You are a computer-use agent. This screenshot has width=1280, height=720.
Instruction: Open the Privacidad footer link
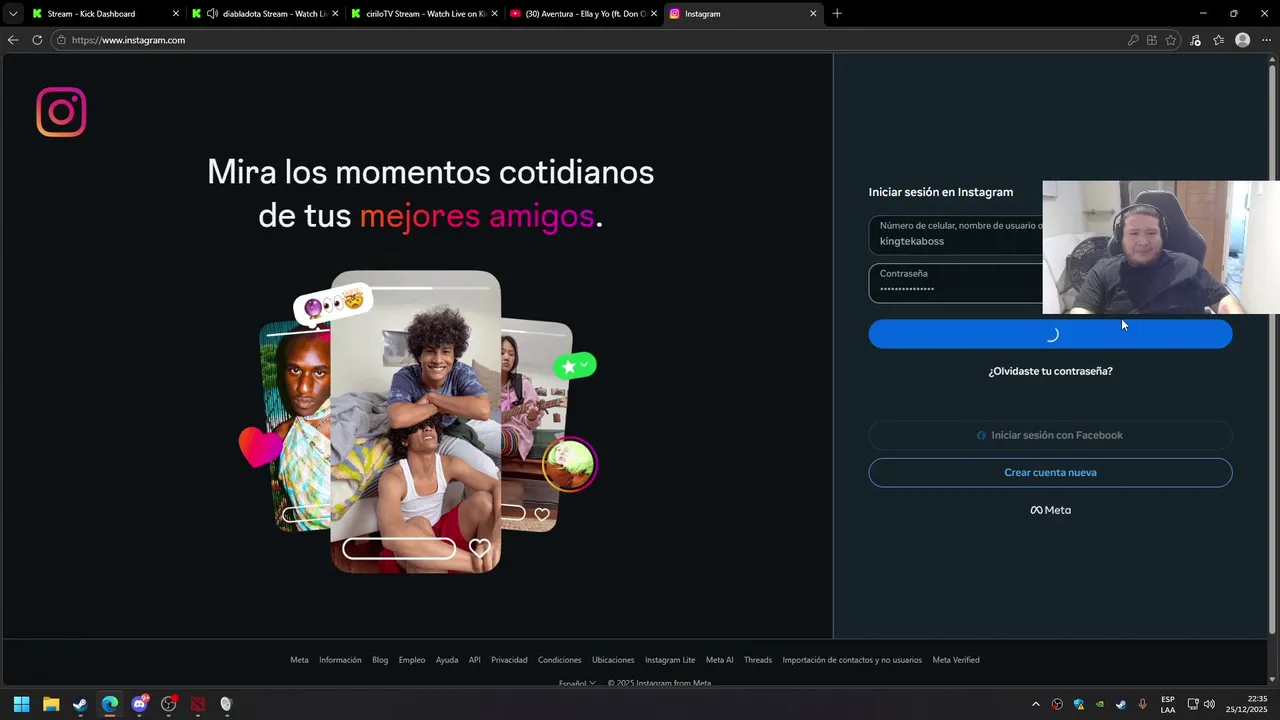point(509,660)
